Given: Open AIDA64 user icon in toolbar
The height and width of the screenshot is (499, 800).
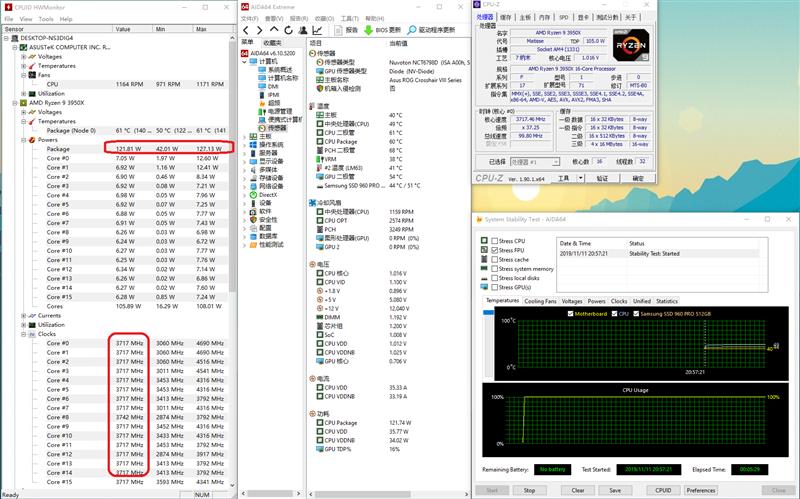Looking at the screenshot, I should 303,30.
